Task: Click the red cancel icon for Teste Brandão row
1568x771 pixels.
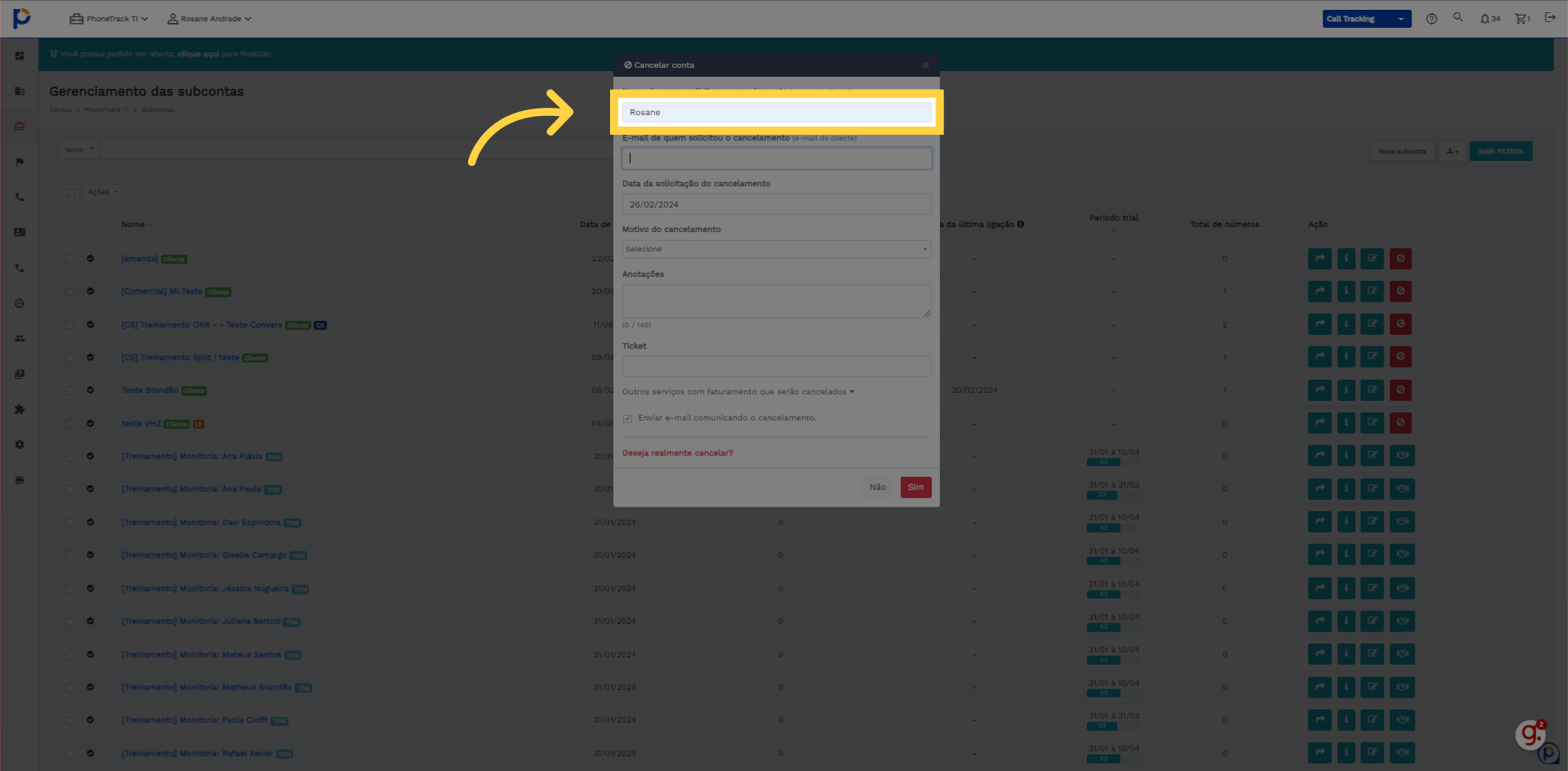Action: (x=1401, y=390)
